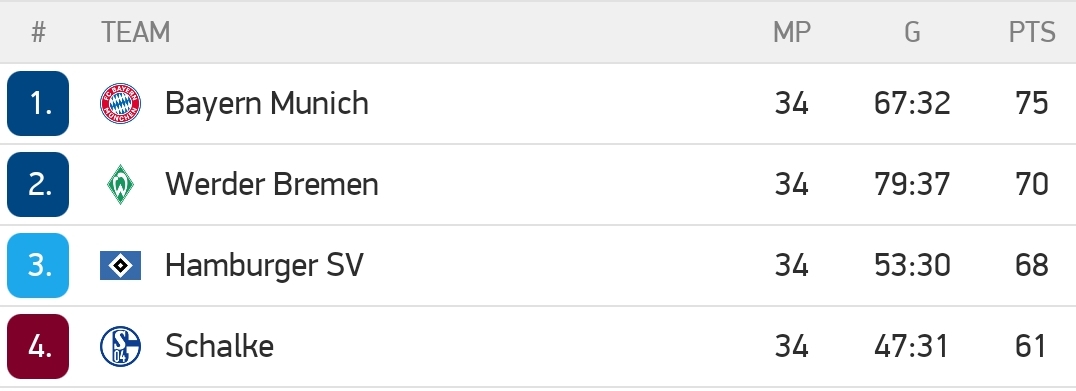The height and width of the screenshot is (391, 1076).
Task: Sort by the MP column header
Action: point(792,32)
